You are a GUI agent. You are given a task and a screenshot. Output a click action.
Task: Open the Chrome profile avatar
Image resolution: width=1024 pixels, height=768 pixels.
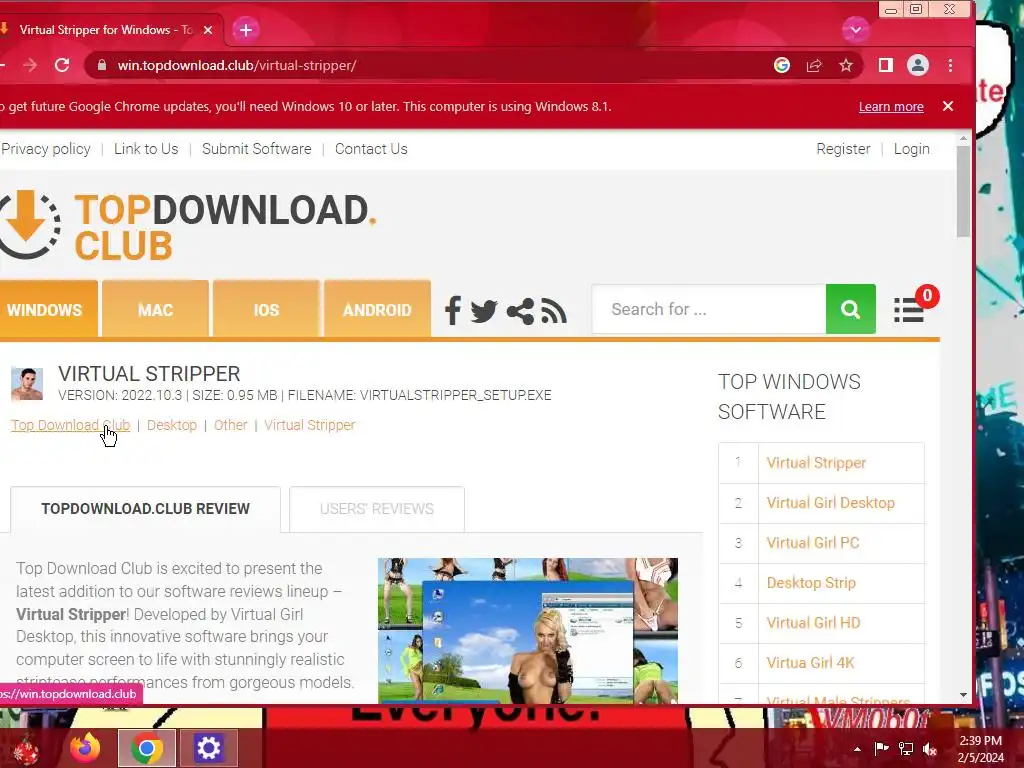918,65
